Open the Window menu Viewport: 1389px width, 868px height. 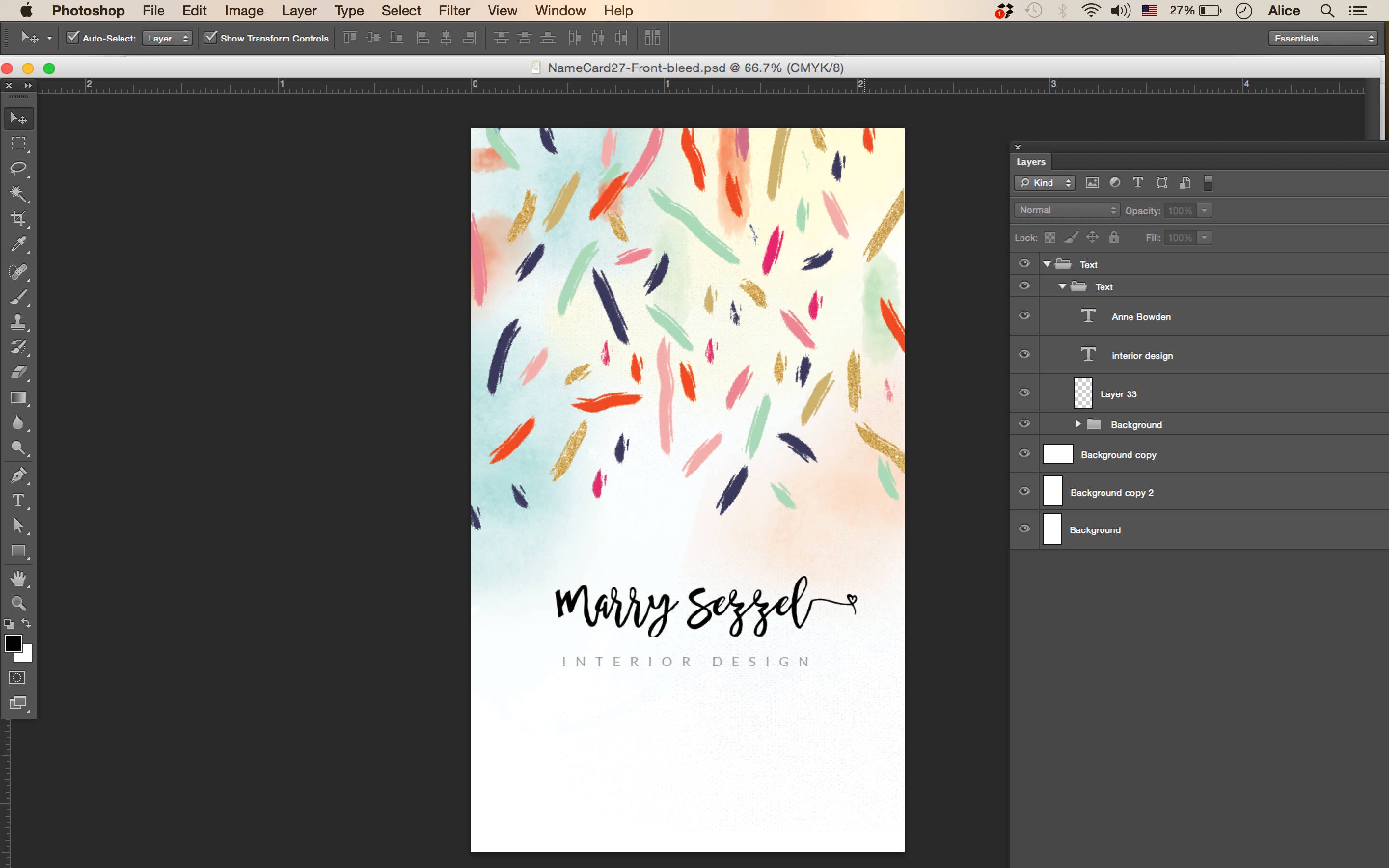pos(559,10)
